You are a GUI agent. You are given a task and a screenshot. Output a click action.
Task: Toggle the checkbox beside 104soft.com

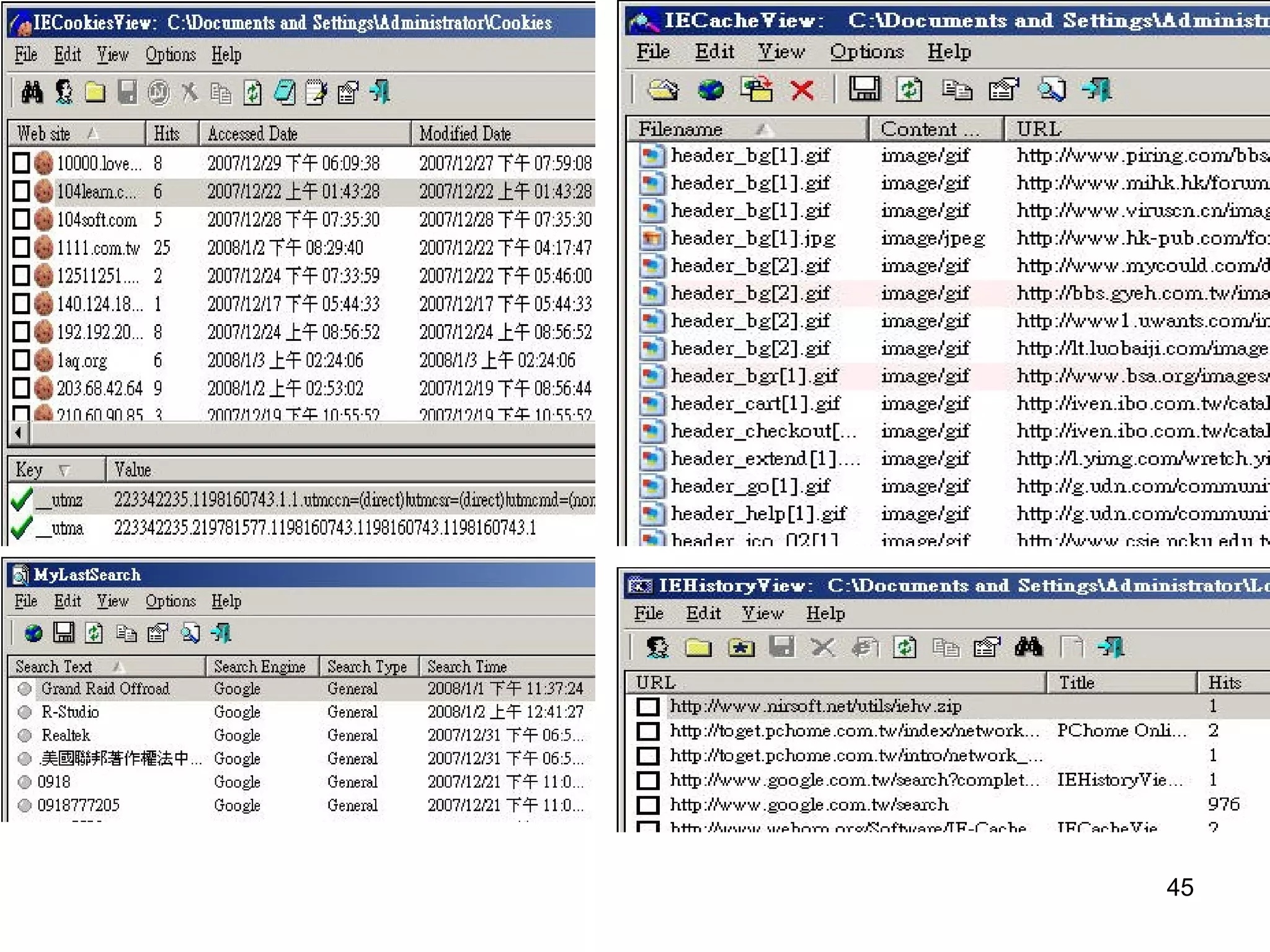(x=21, y=219)
